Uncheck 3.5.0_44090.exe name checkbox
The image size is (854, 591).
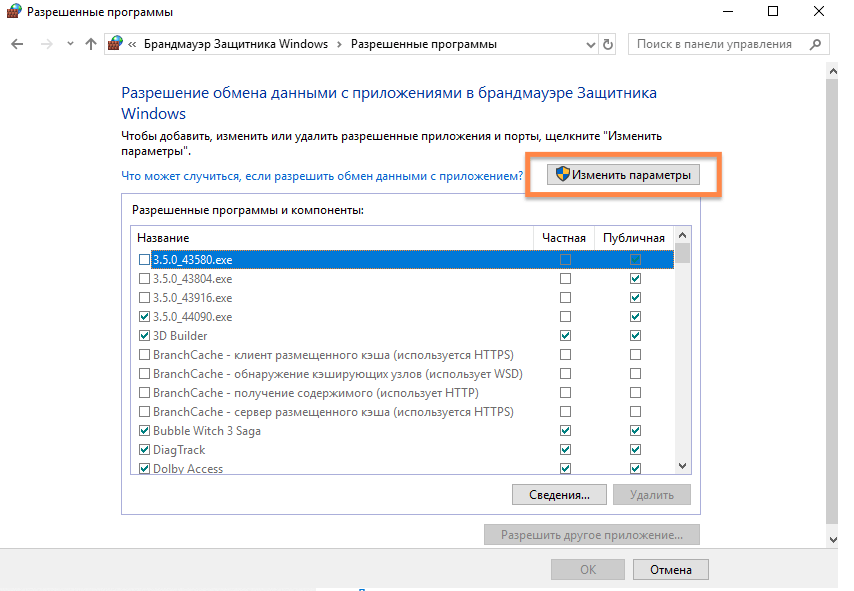click(x=144, y=316)
